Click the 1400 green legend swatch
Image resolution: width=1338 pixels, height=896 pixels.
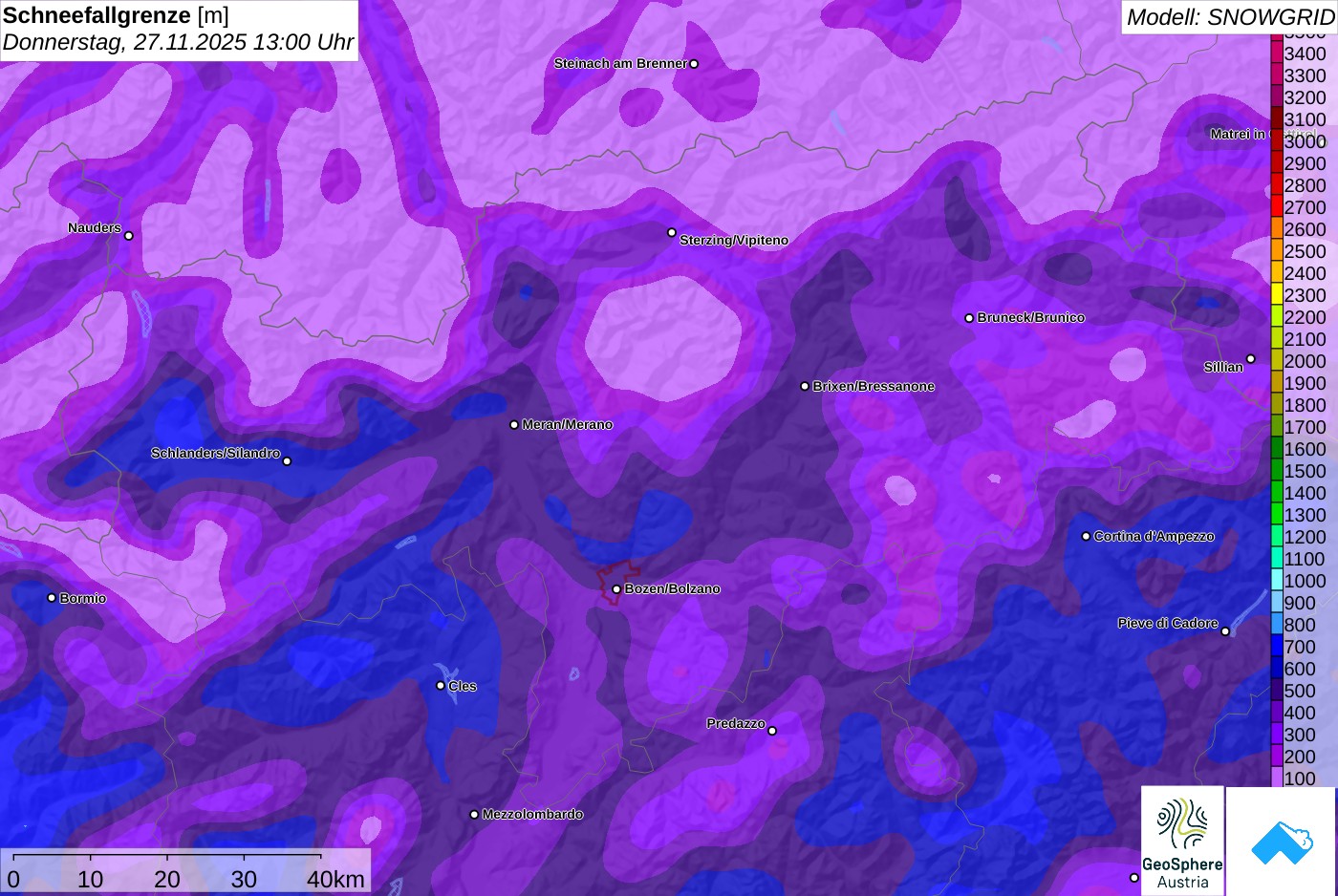click(1277, 492)
